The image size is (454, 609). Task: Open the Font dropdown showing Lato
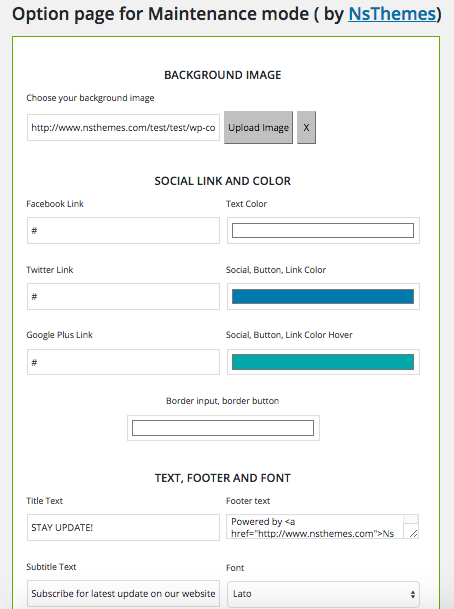click(x=323, y=594)
